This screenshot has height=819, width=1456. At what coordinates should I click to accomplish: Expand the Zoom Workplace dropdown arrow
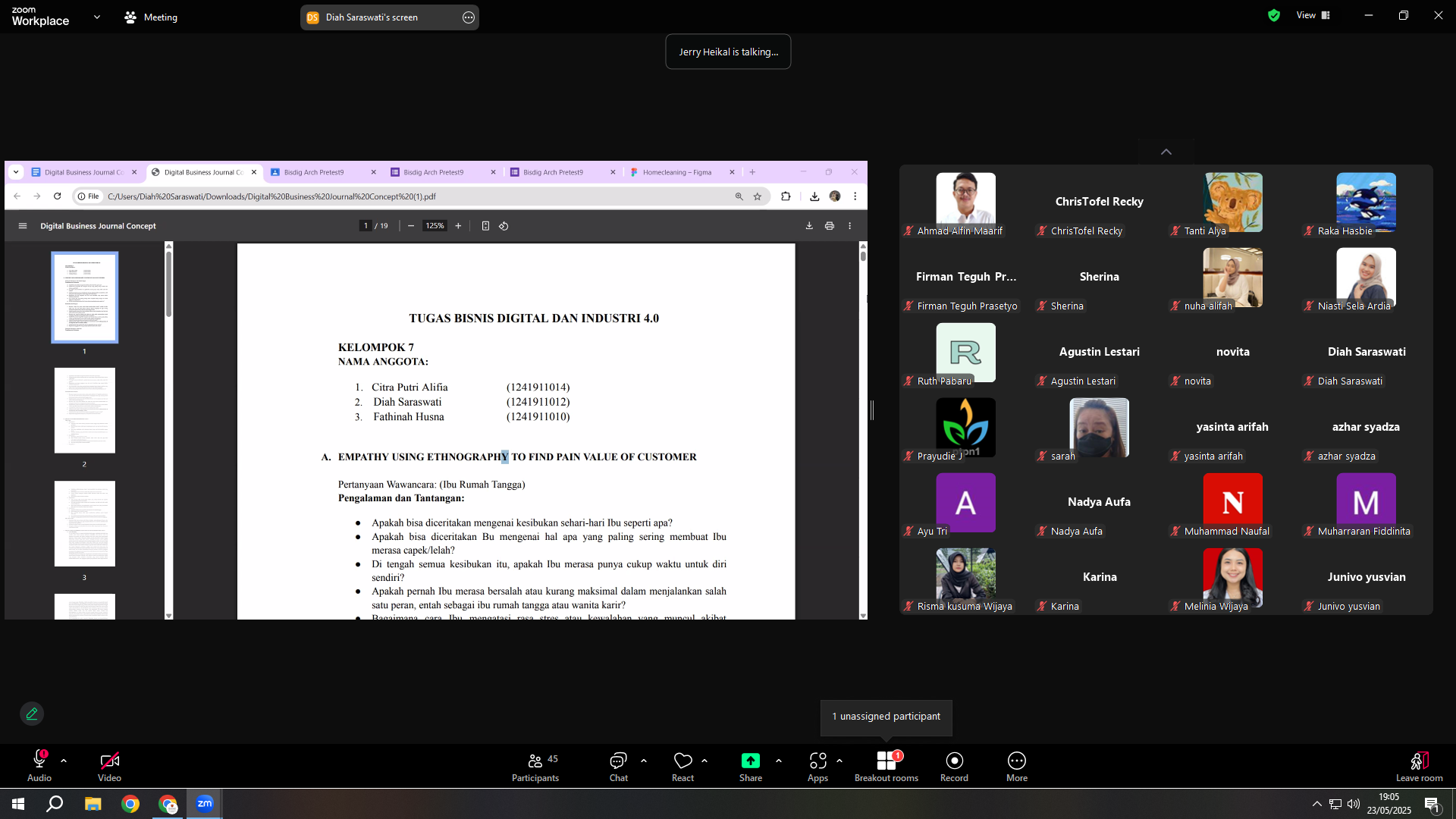[x=97, y=17]
